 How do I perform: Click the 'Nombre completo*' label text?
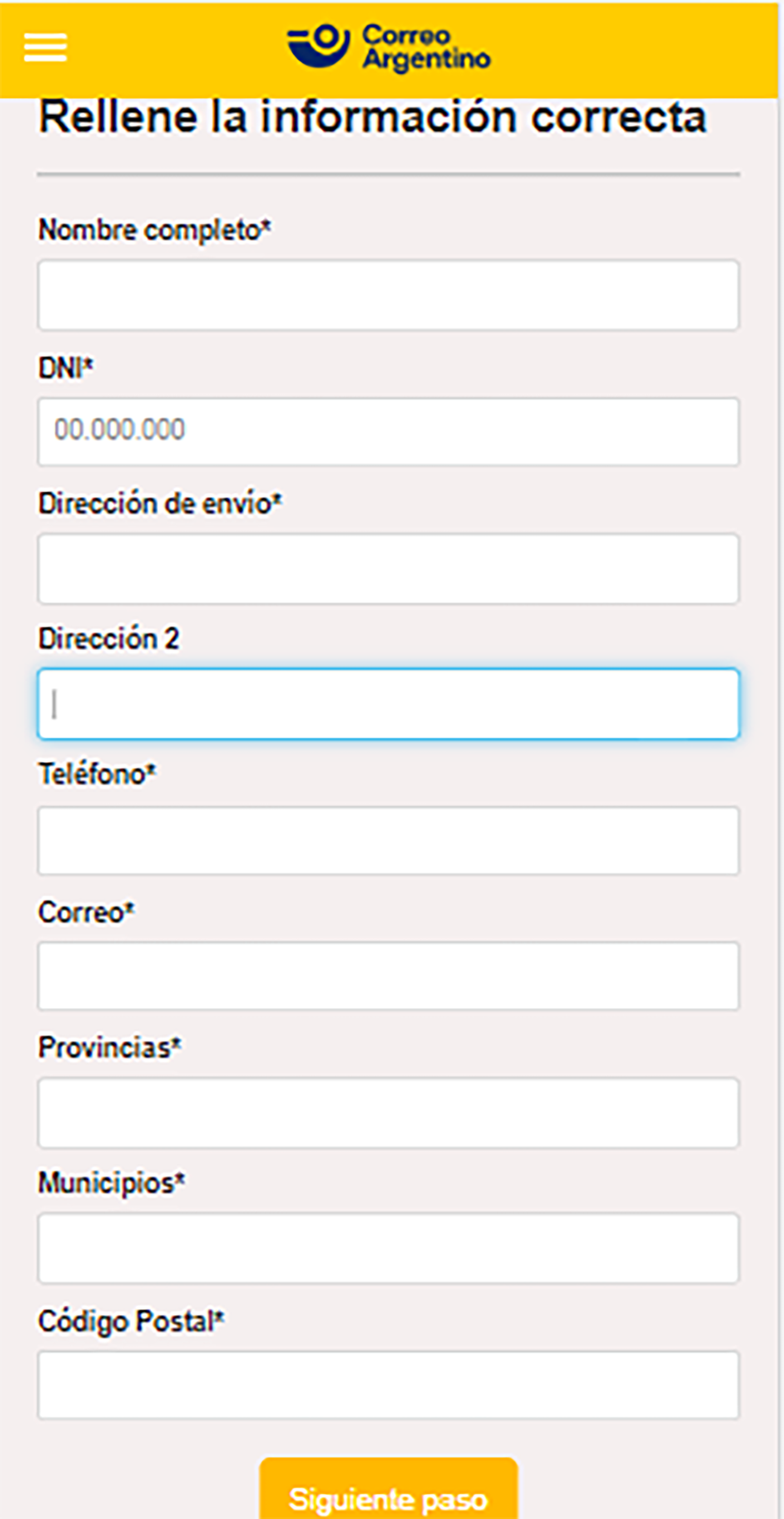pos(154,229)
